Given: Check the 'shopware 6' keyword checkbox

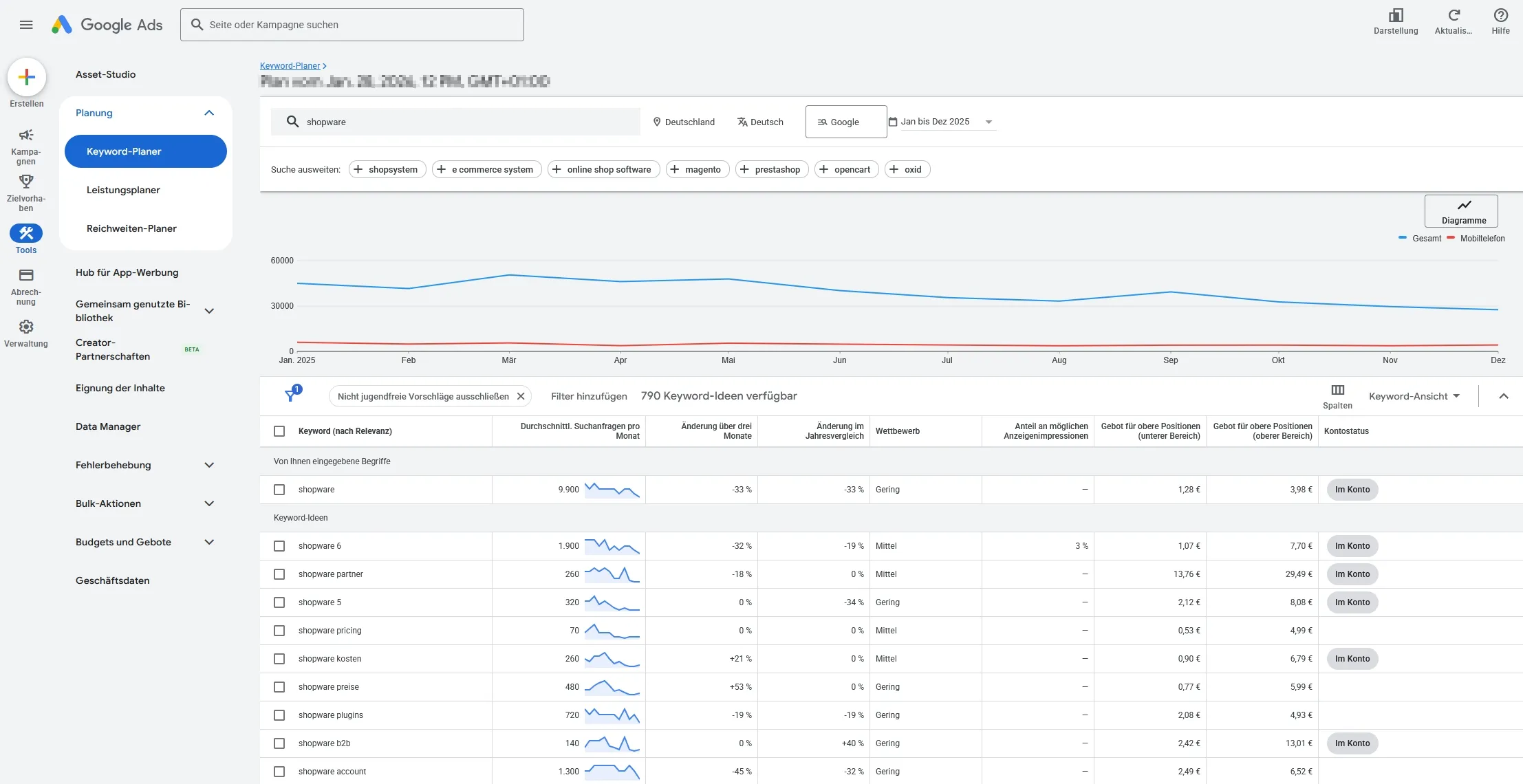Looking at the screenshot, I should [279, 546].
